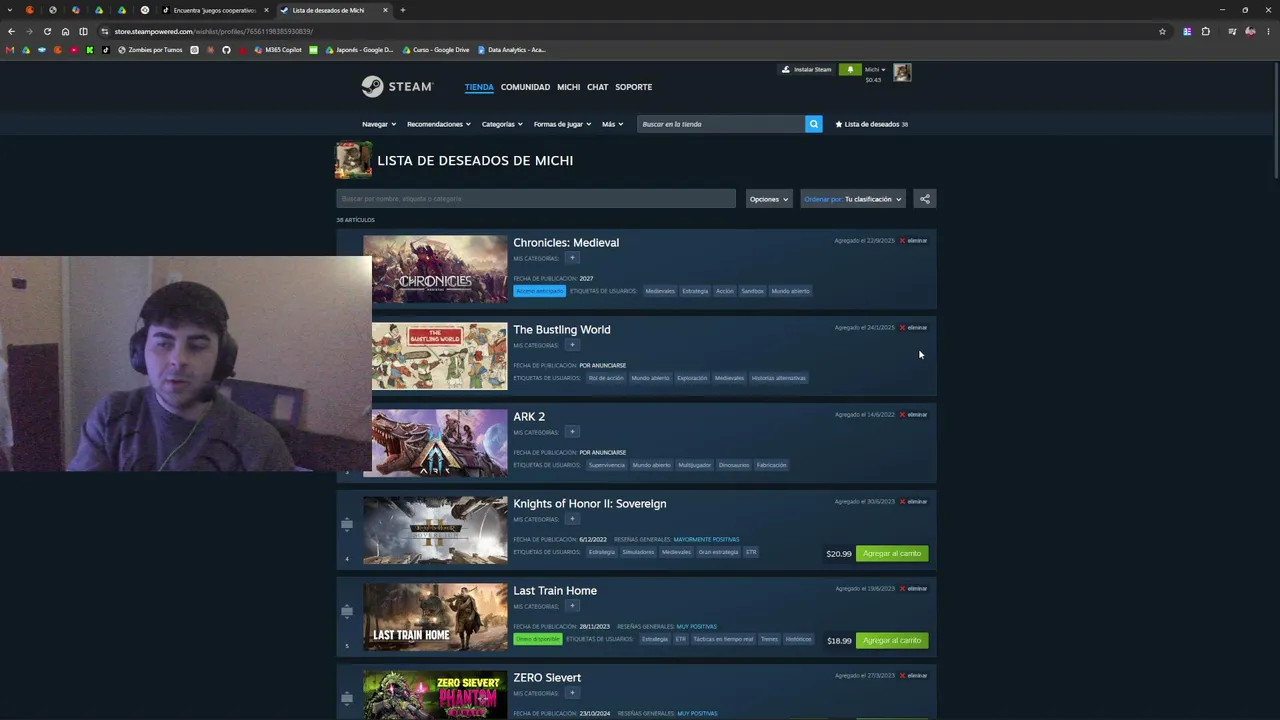
Task: Click the Steam logo in the header
Action: [396, 87]
